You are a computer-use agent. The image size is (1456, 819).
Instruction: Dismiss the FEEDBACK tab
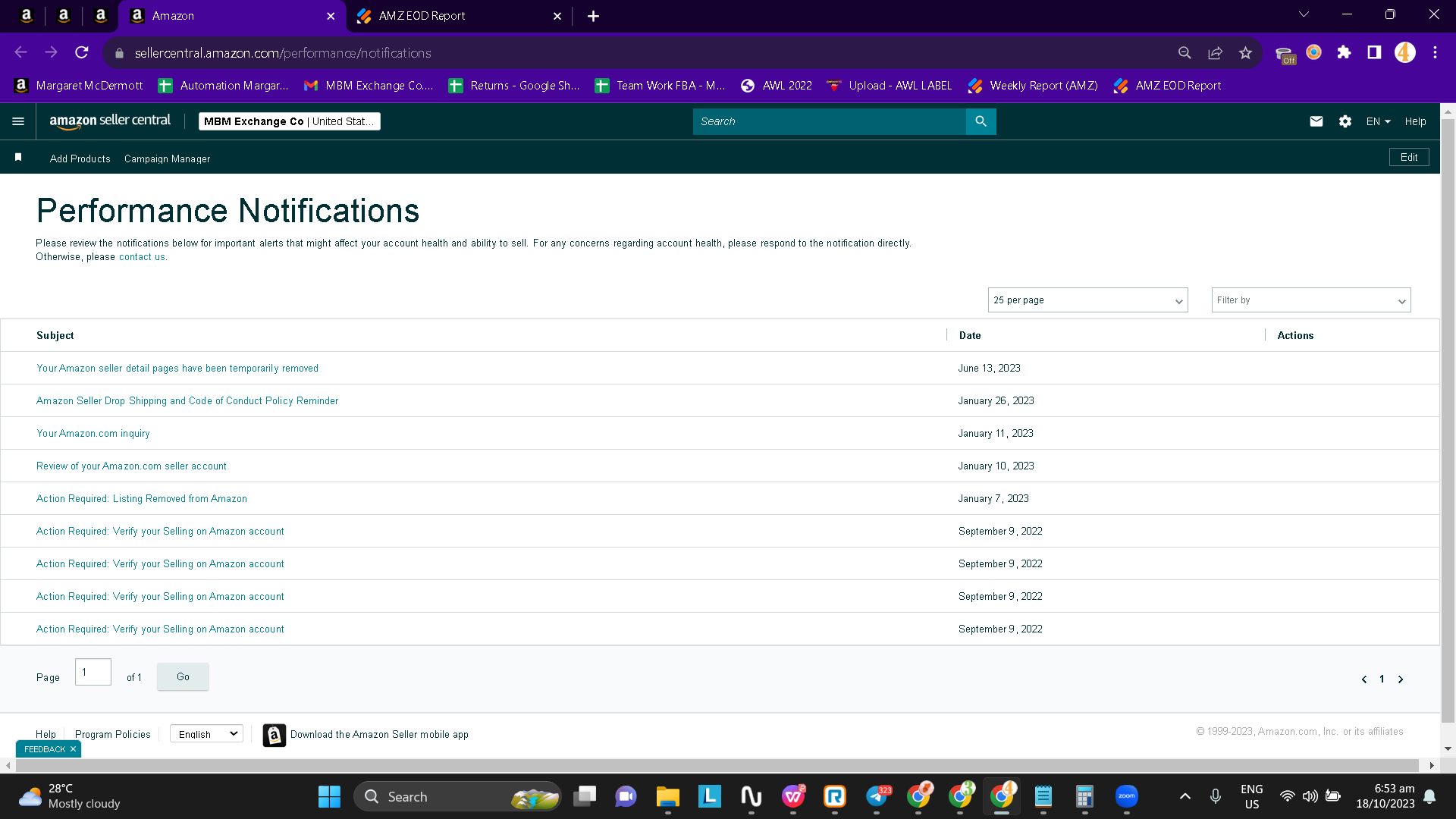click(x=73, y=749)
